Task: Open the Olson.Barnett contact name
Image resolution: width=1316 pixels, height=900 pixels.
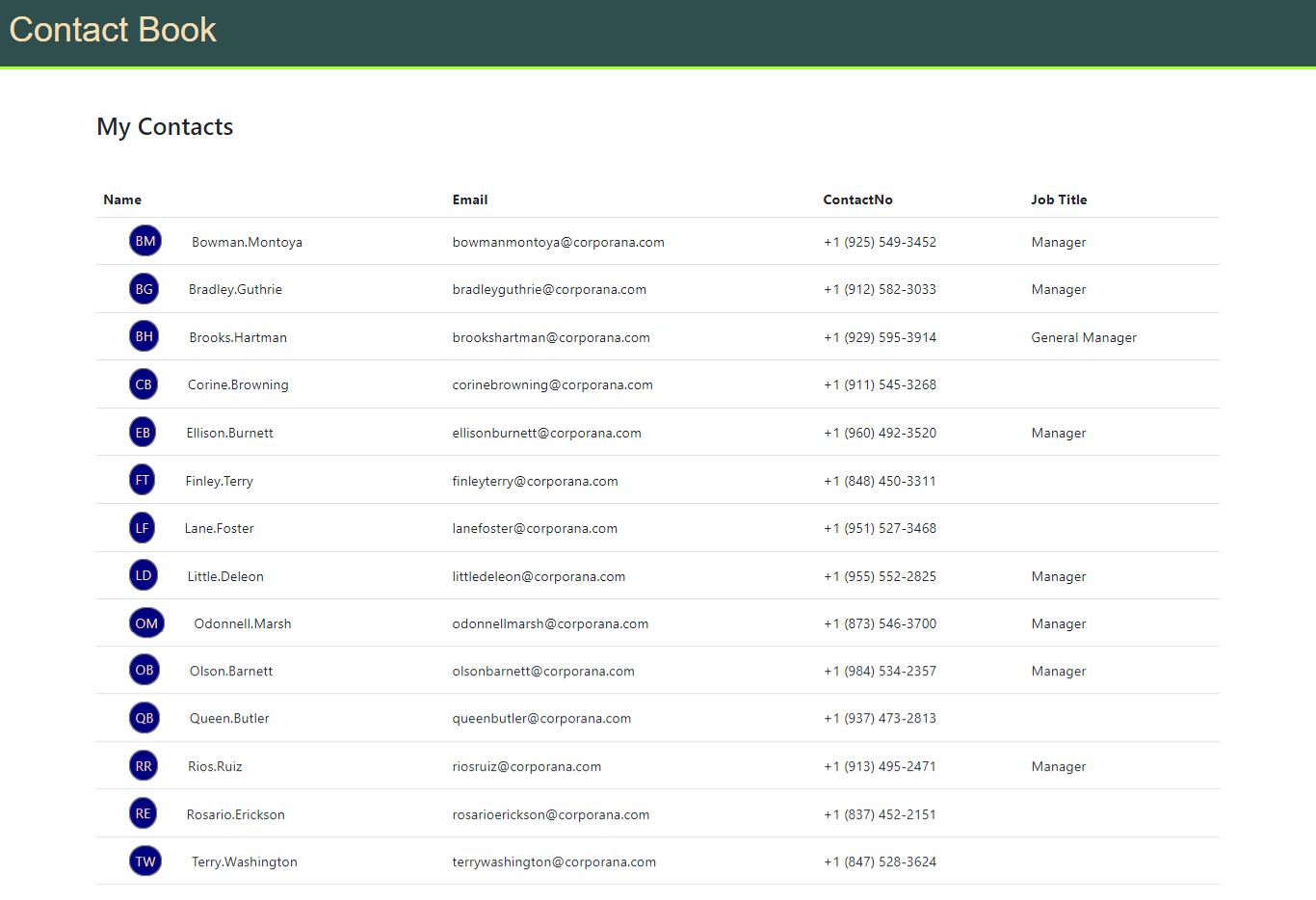Action: [x=231, y=671]
